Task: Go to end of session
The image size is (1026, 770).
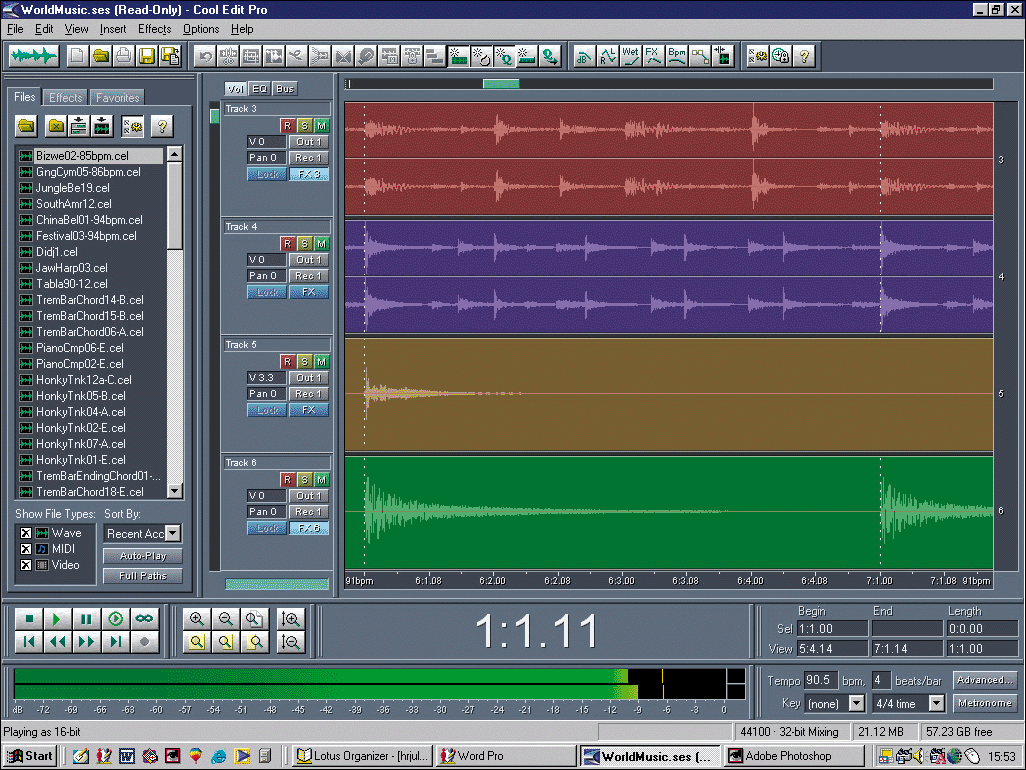Action: tap(115, 642)
